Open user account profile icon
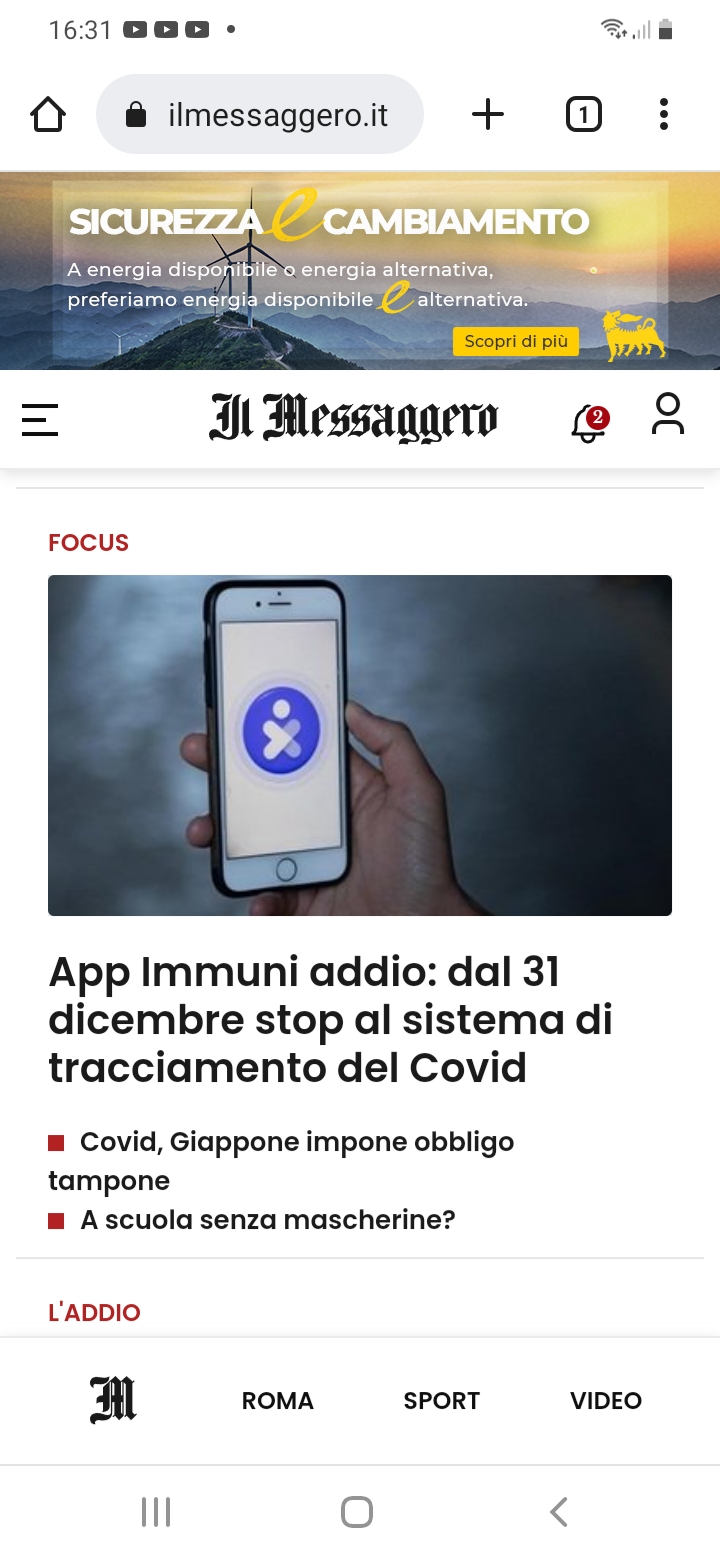Screen dimensions: 720x1560 click(x=668, y=414)
